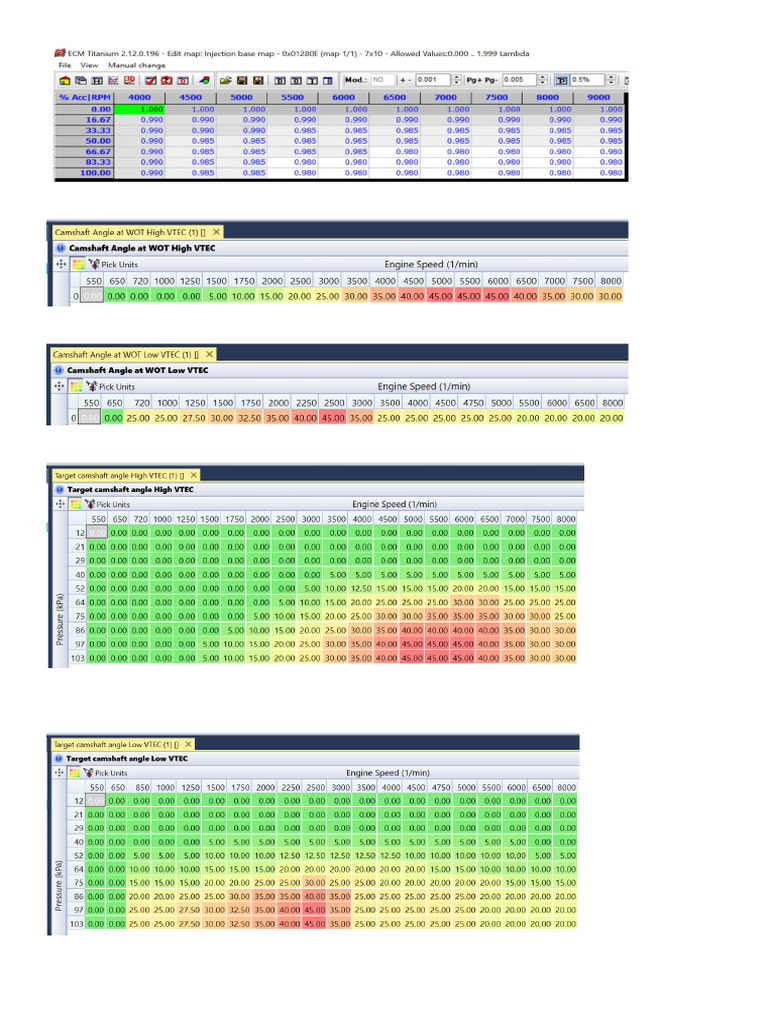Toggle the color grid icon in WOT Low VTEC panel
This screenshot has height=1024, width=768.
pos(76,387)
